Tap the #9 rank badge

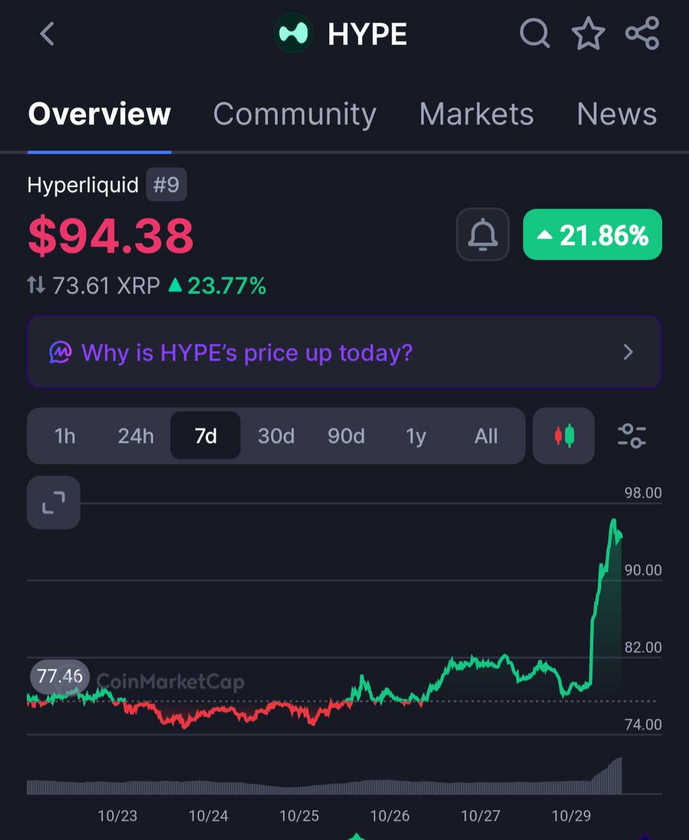pyautogui.click(x=166, y=185)
